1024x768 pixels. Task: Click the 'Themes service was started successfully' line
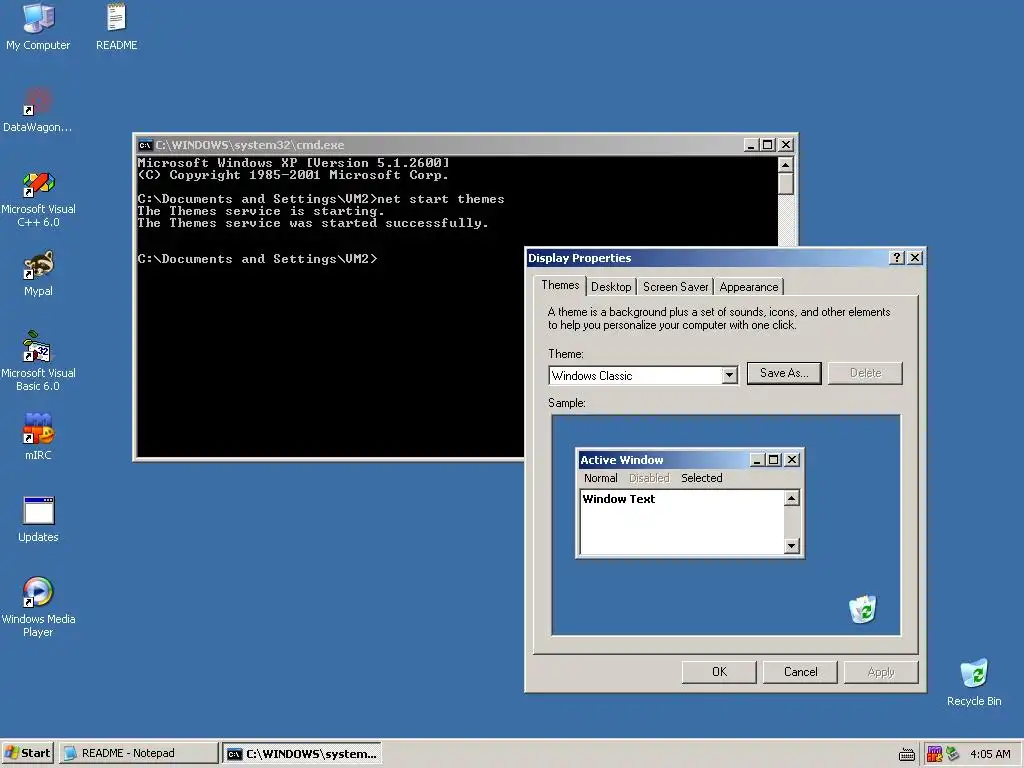(x=313, y=223)
